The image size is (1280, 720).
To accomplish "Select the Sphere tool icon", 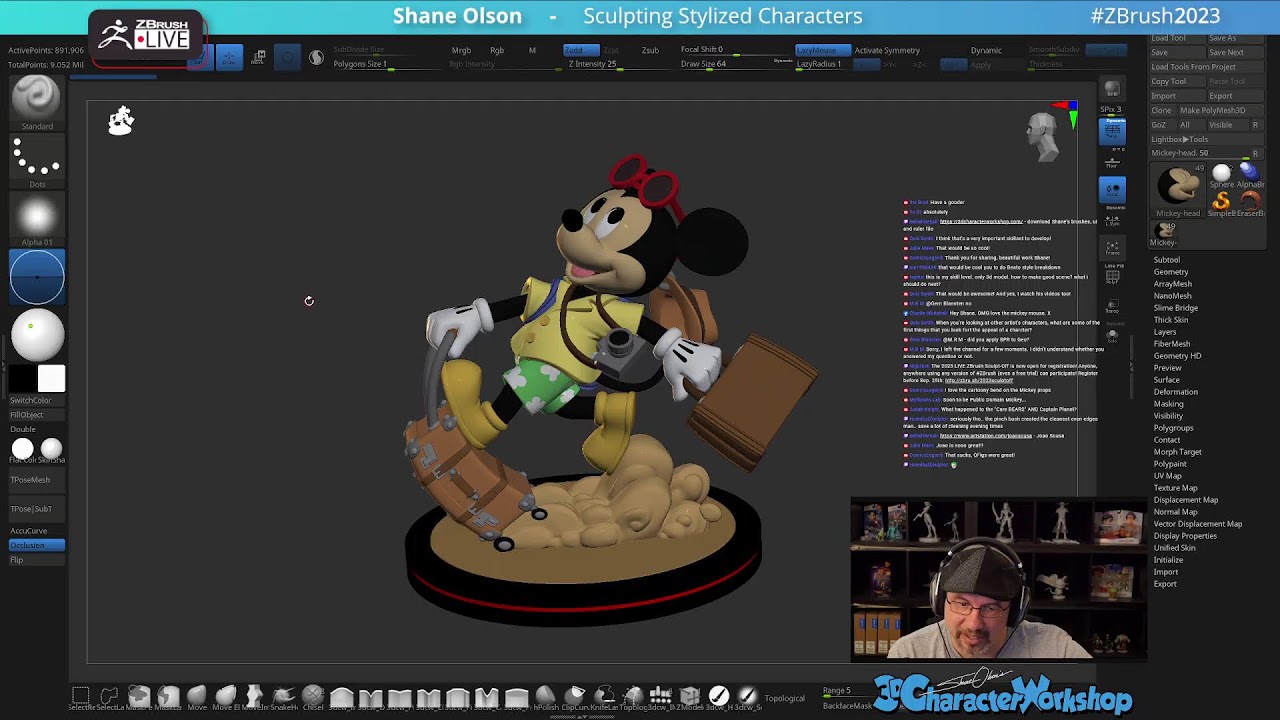I will (1222, 176).
